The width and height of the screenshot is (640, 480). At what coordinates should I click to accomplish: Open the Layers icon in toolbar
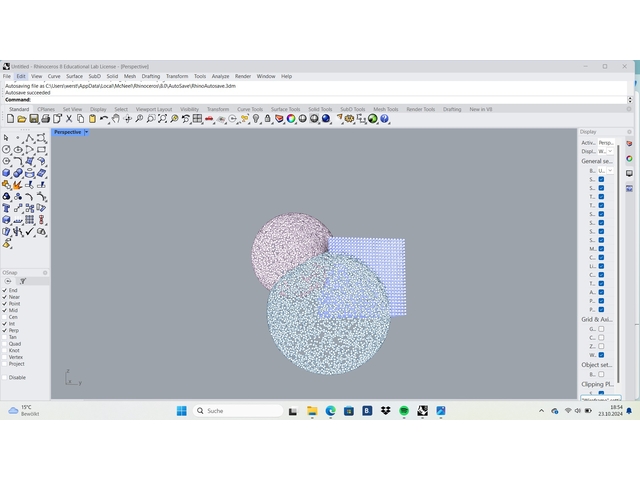(x=279, y=119)
